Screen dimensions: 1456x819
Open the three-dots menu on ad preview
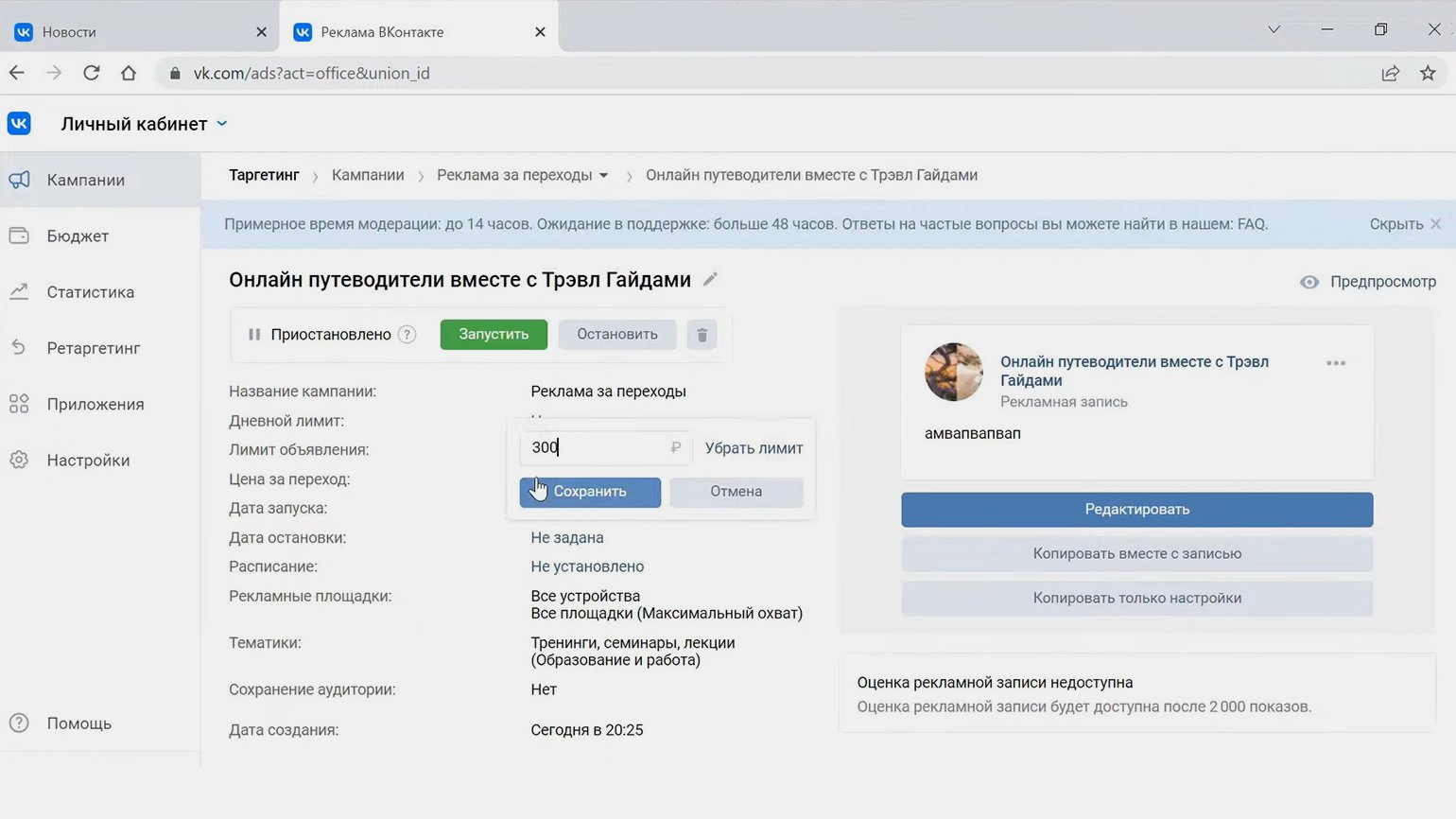pyautogui.click(x=1335, y=363)
